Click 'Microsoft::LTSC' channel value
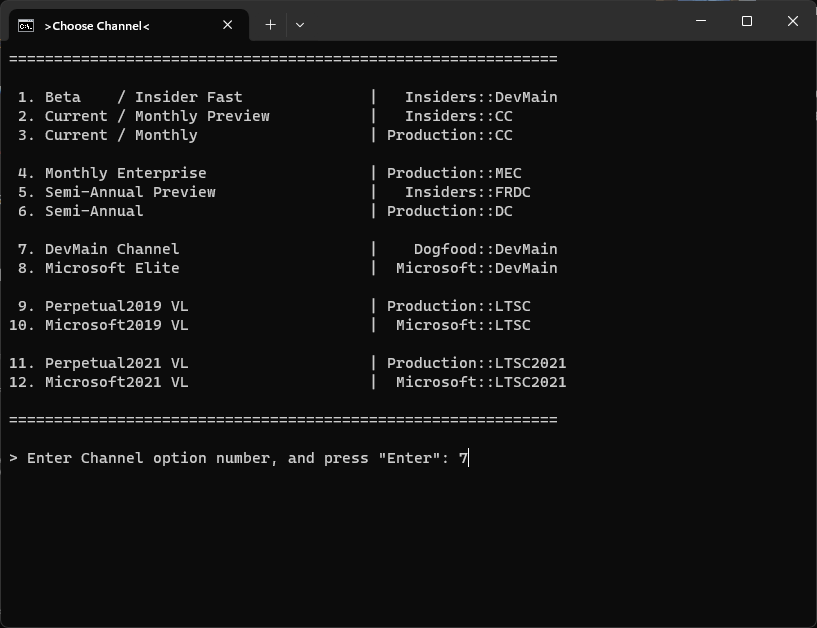The image size is (817, 628). tap(463, 325)
